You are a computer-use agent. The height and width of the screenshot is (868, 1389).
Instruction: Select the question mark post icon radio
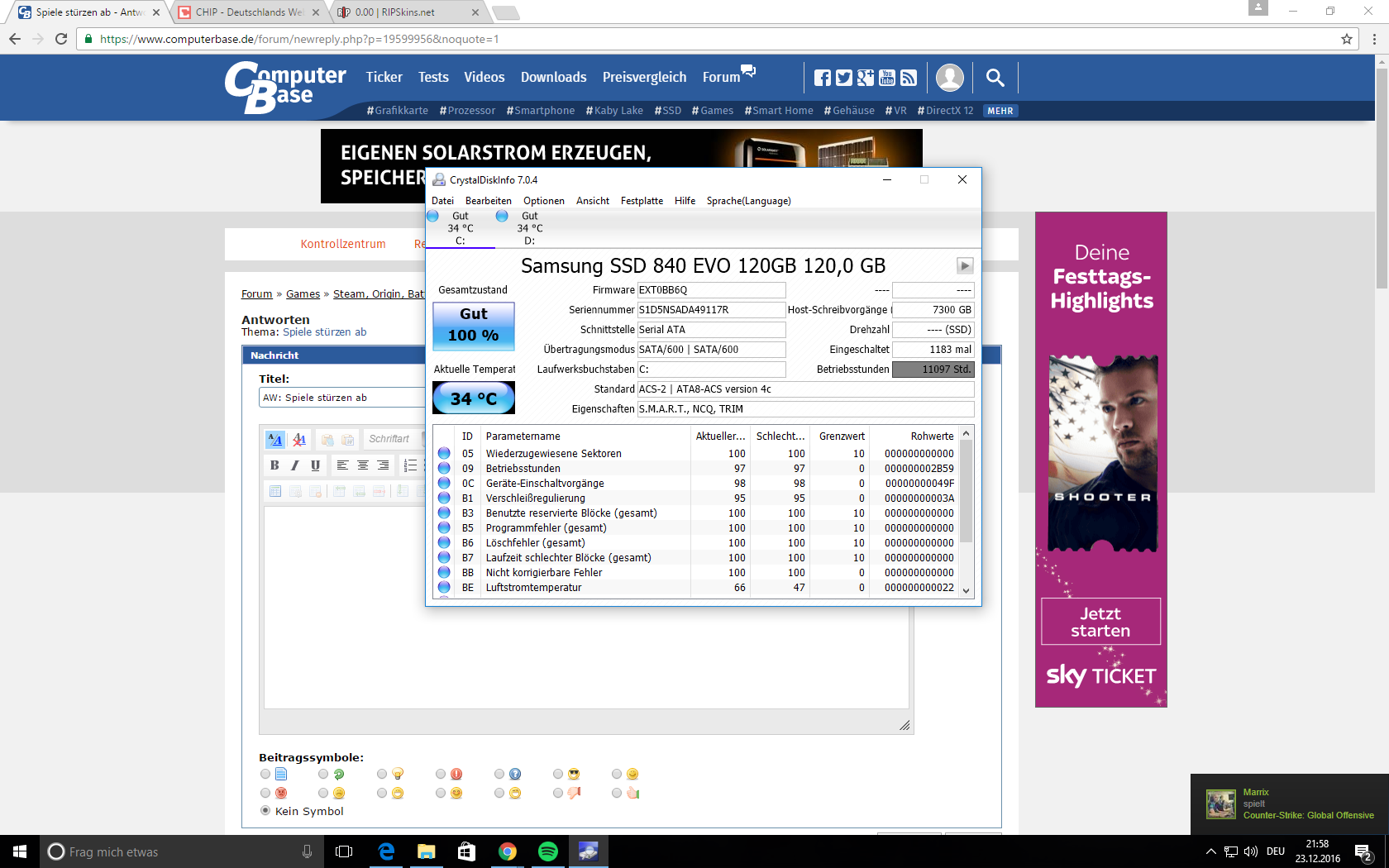[x=499, y=774]
